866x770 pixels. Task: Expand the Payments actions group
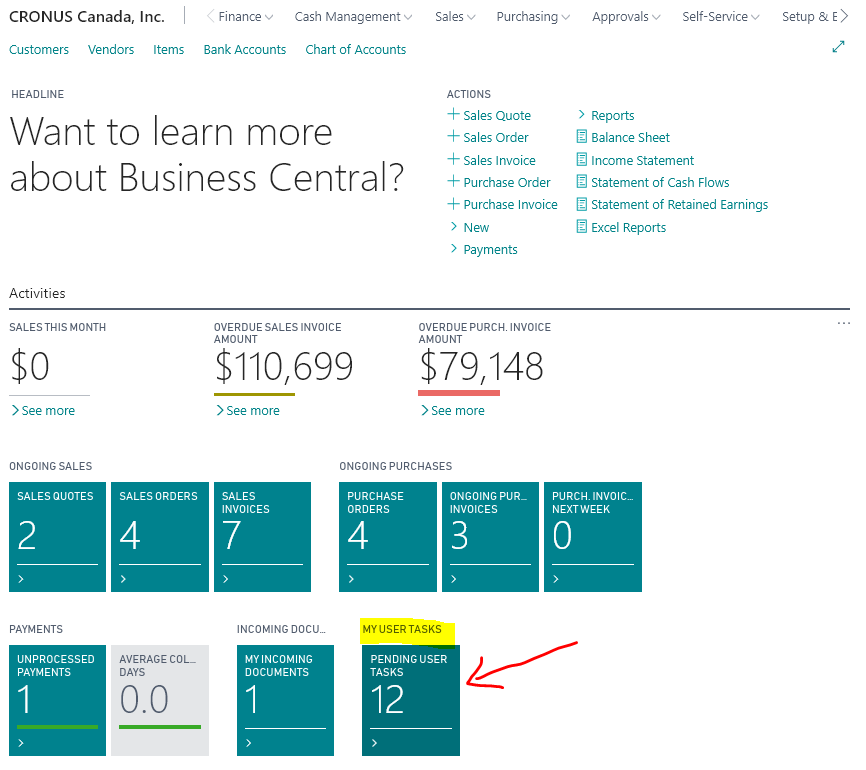point(484,249)
